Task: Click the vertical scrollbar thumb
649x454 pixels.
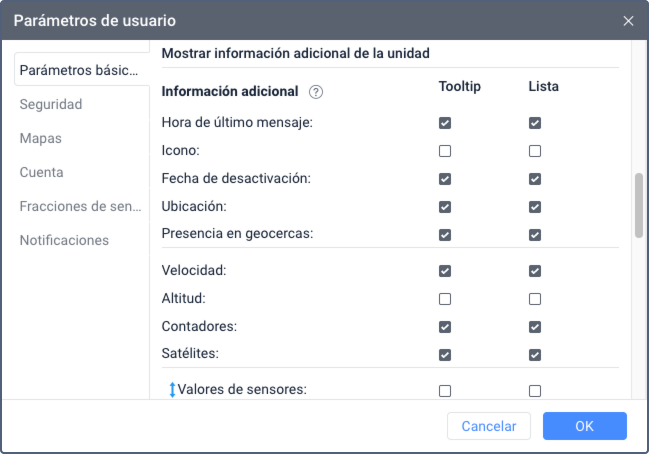Action: (x=638, y=205)
